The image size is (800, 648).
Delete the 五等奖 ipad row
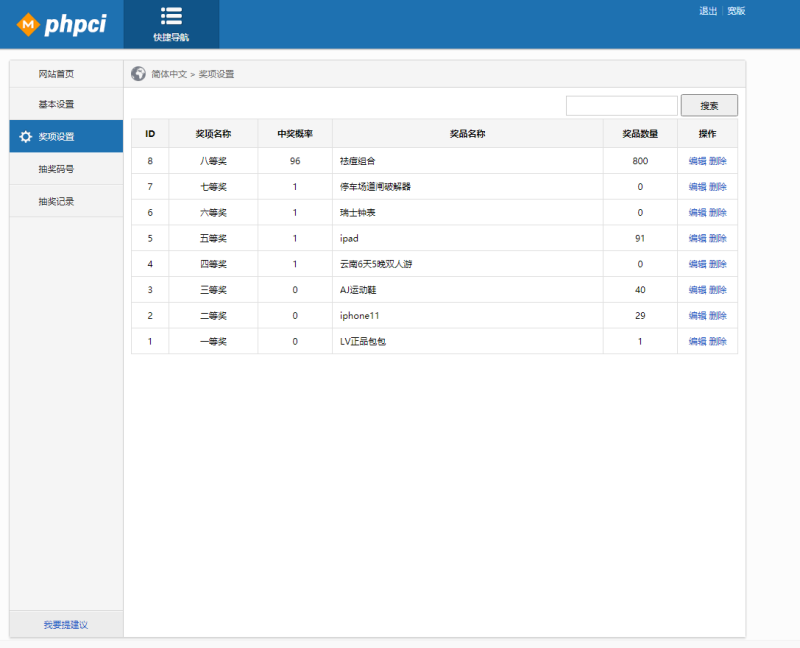[718, 238]
